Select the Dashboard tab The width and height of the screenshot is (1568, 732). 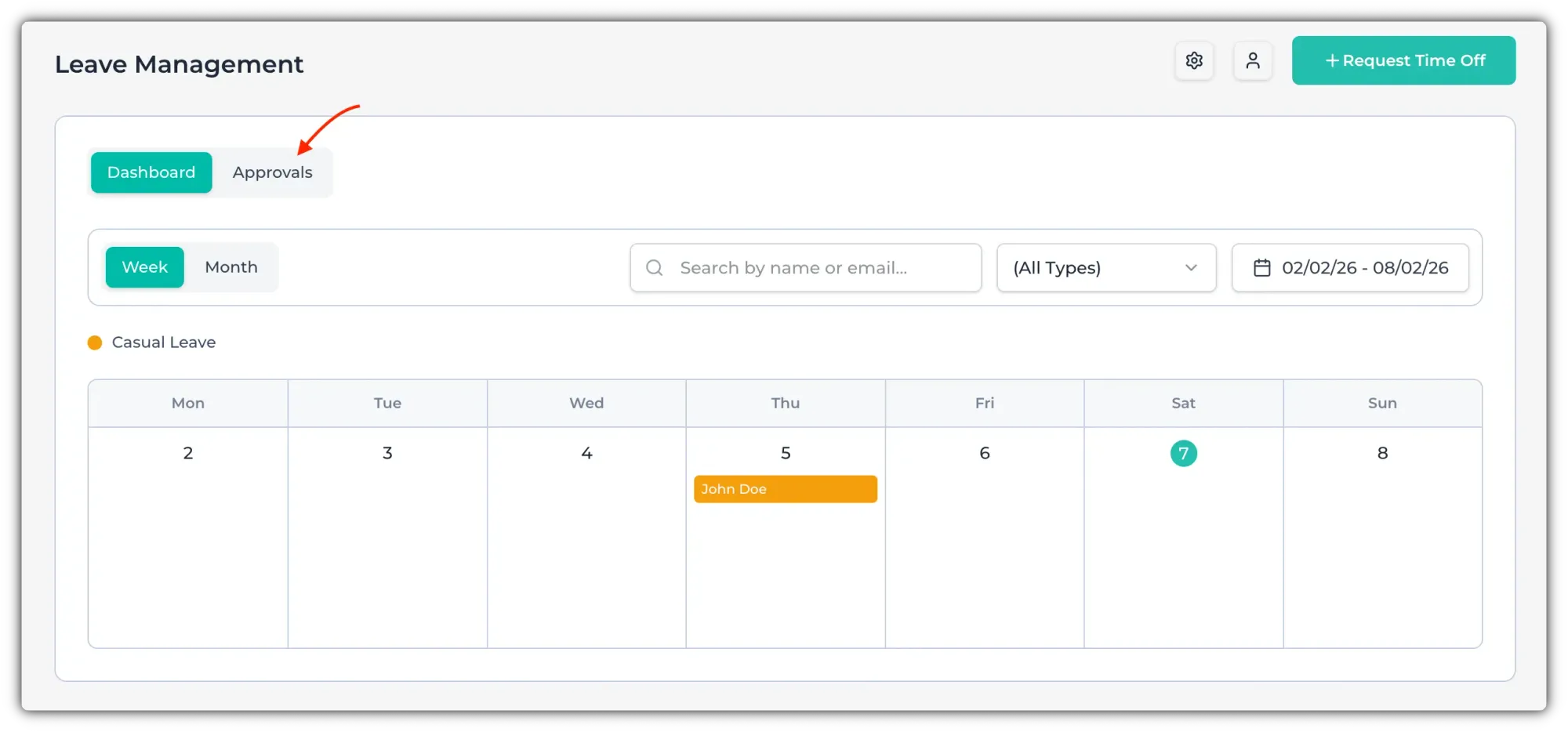(151, 172)
